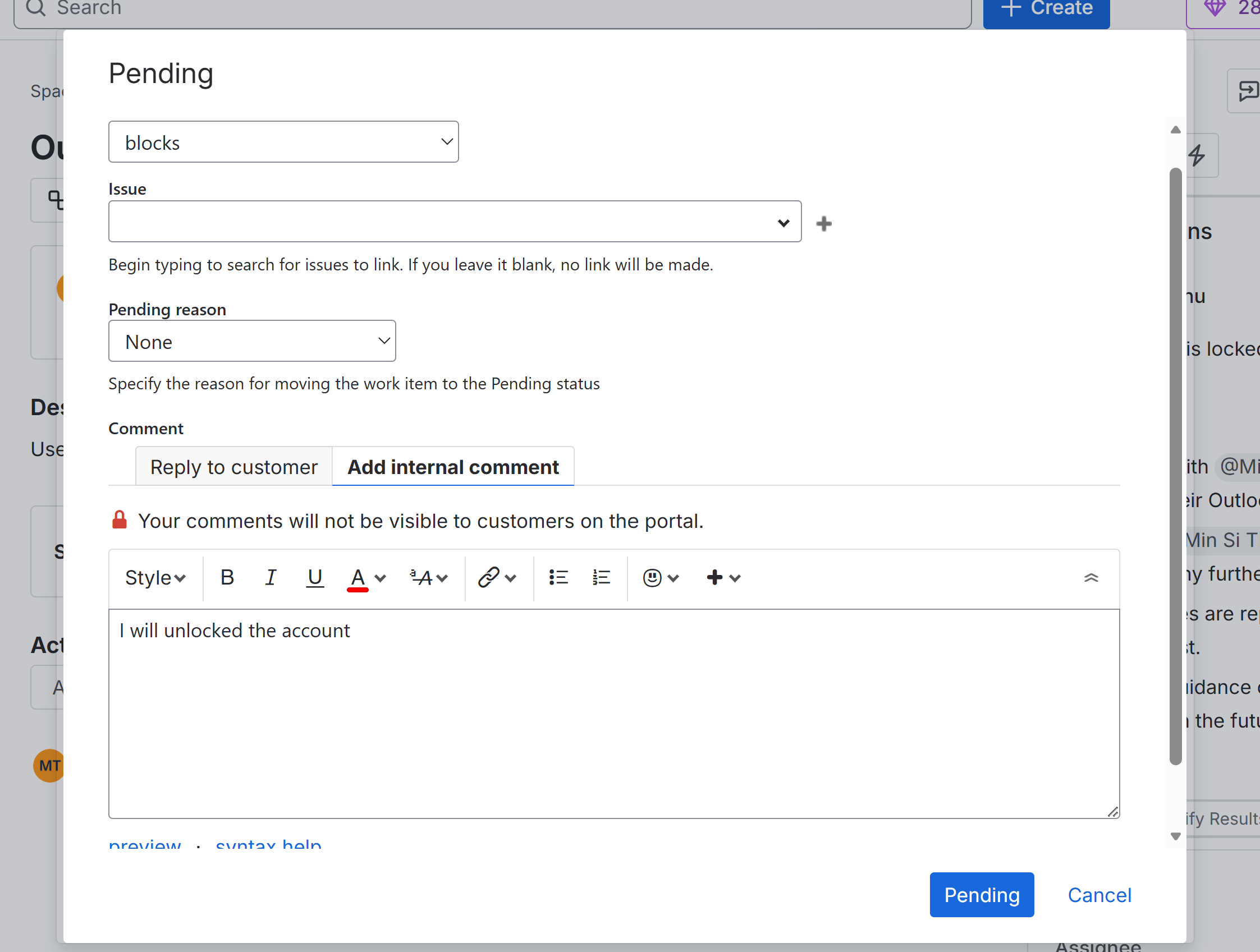Insert a bulleted list
This screenshot has height=952, width=1260.
click(x=558, y=578)
